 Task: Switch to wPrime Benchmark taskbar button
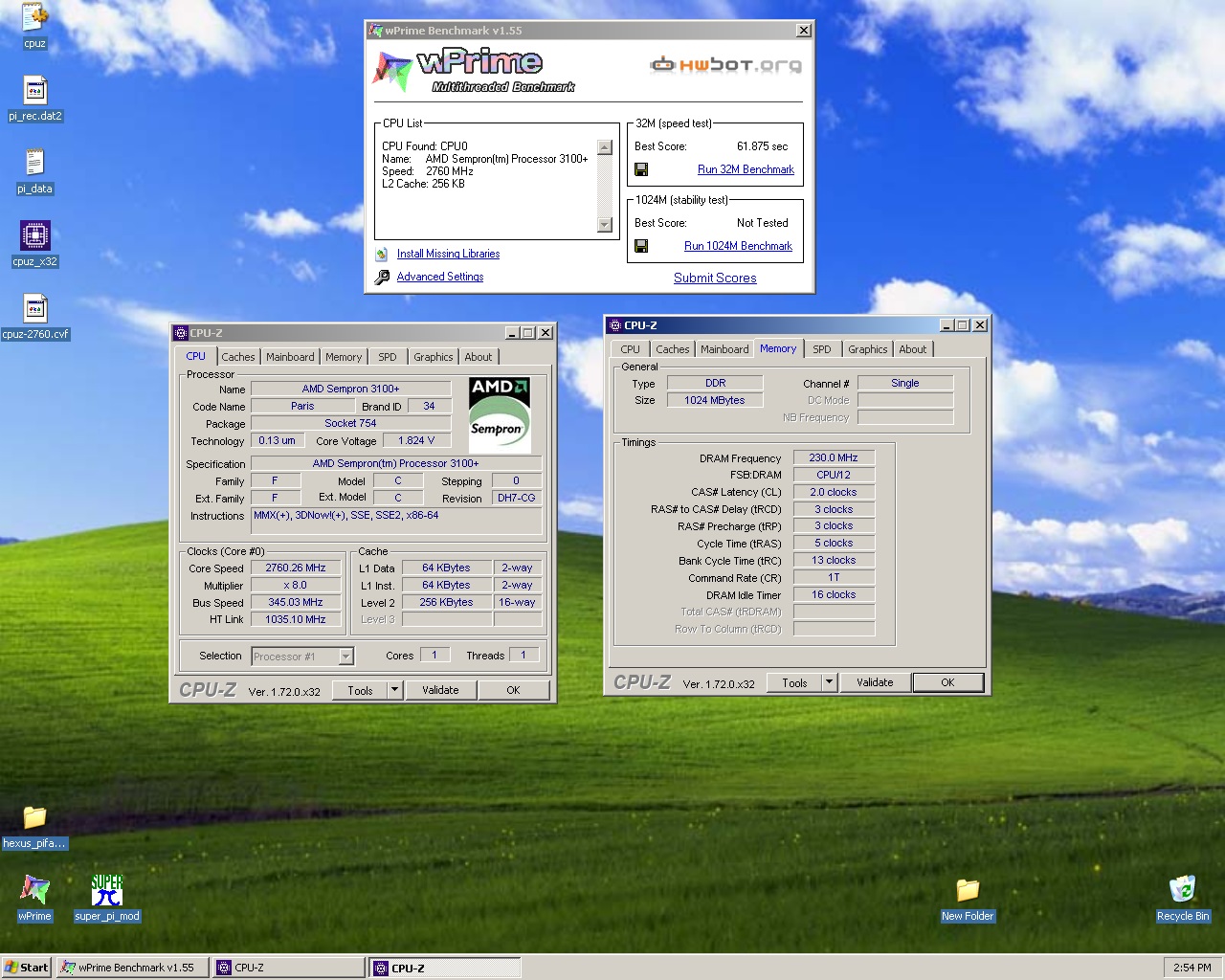132,968
